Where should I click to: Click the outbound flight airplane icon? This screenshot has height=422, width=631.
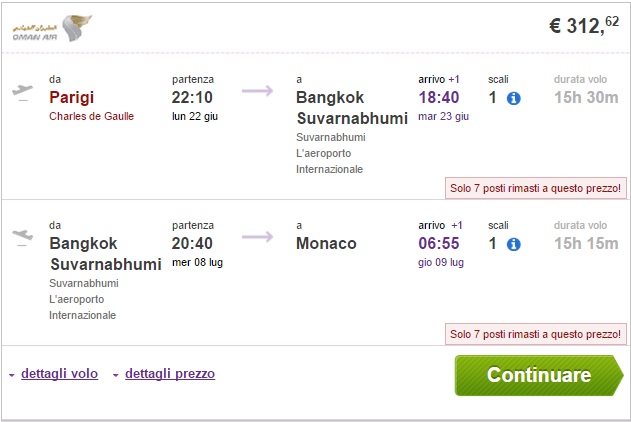tap(22, 91)
